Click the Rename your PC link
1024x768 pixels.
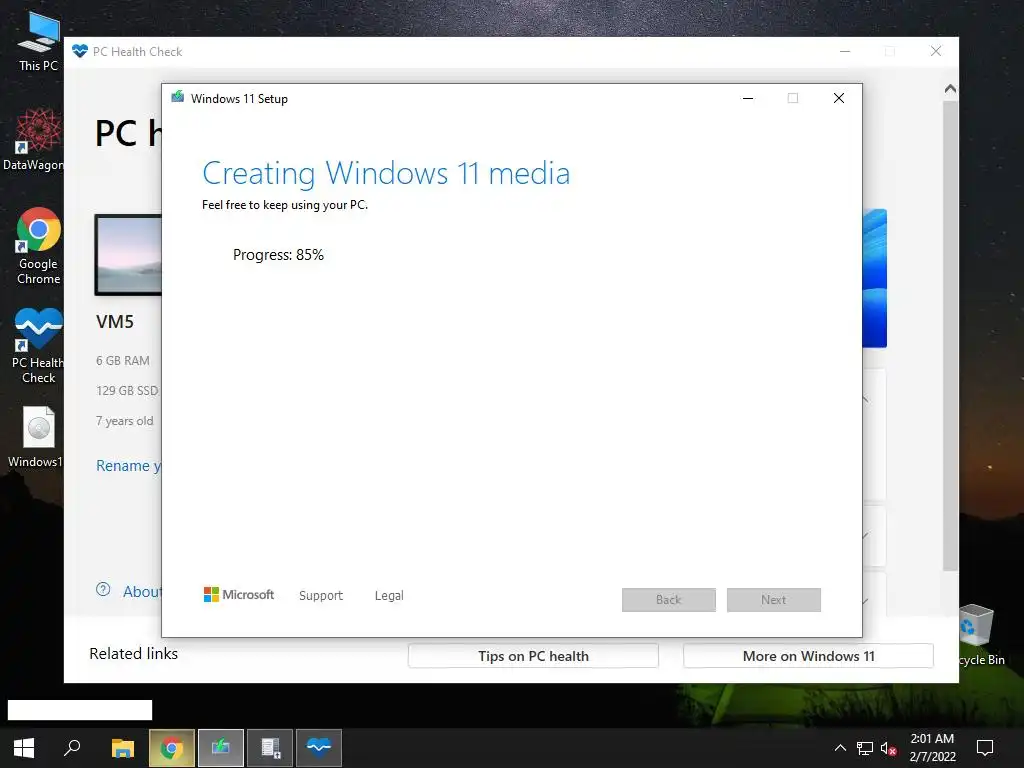pyautogui.click(x=128, y=466)
